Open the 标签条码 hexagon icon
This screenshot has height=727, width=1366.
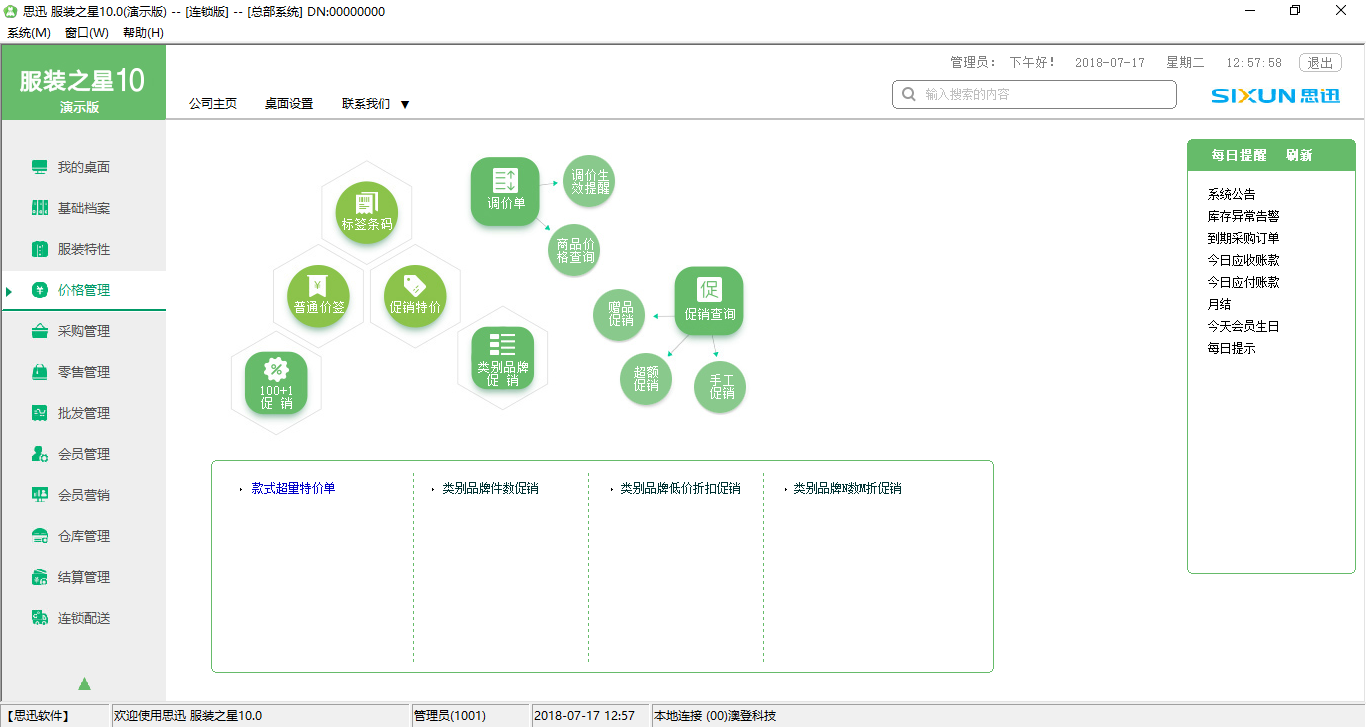367,213
